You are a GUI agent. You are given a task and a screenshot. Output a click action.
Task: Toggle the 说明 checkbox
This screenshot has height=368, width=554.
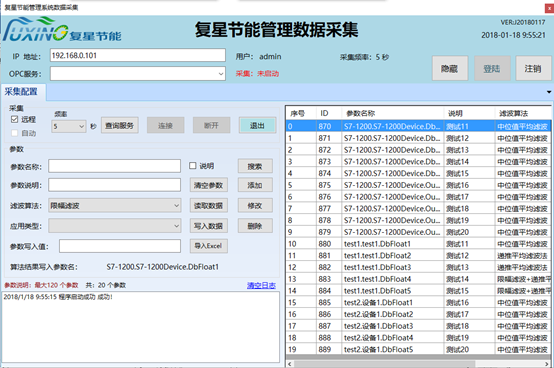pos(193,166)
